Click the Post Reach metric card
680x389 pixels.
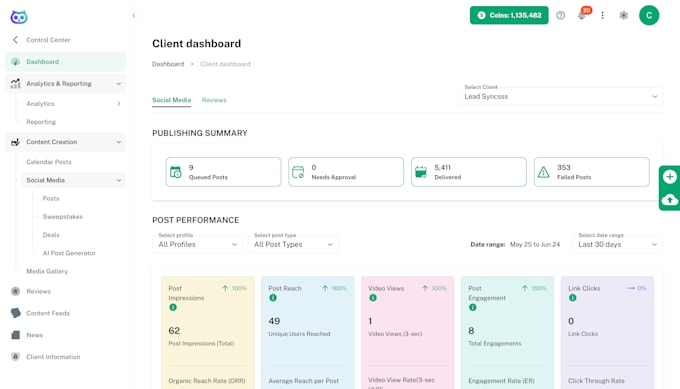tap(307, 333)
